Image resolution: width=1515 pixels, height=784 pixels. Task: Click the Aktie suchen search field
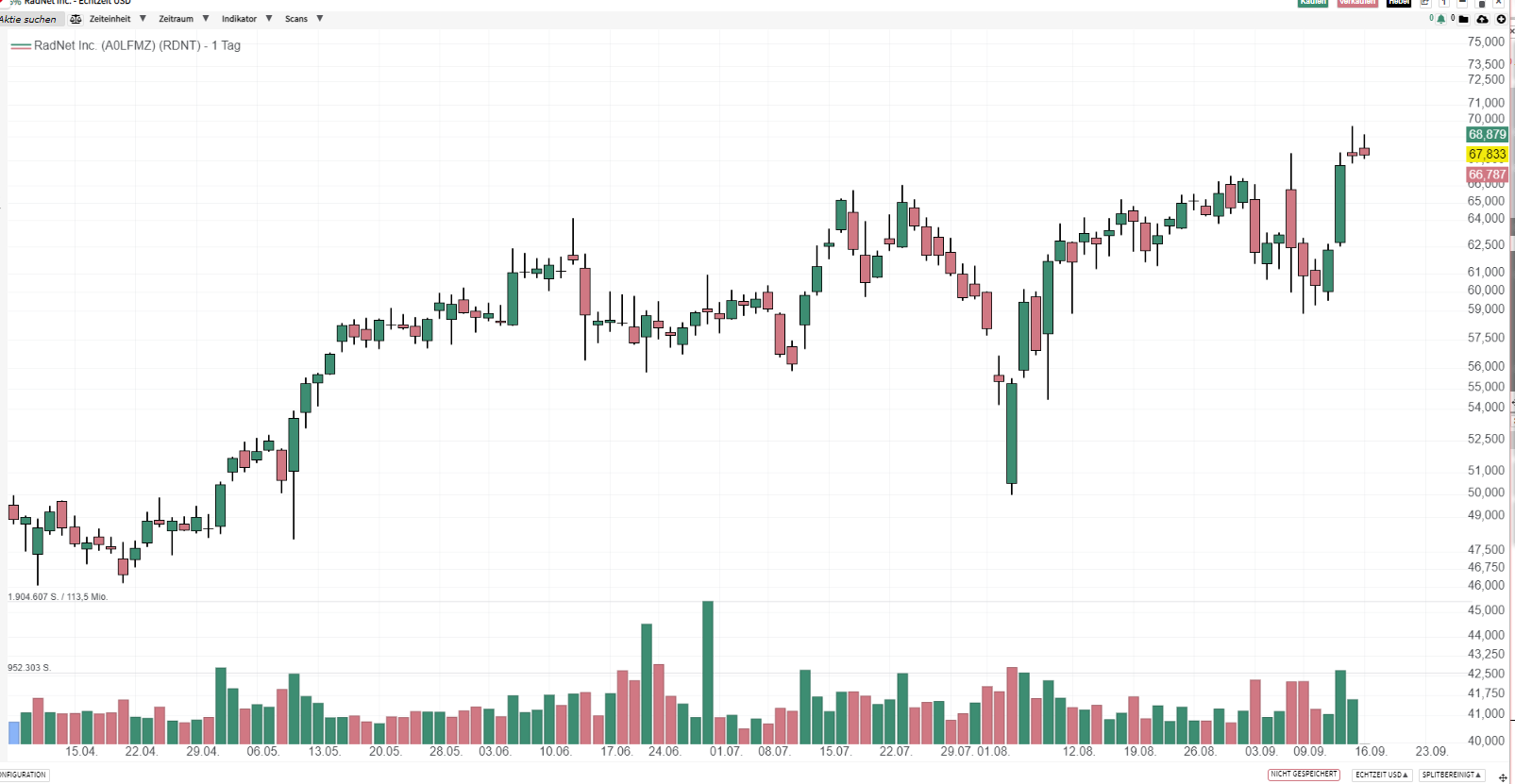[28, 19]
